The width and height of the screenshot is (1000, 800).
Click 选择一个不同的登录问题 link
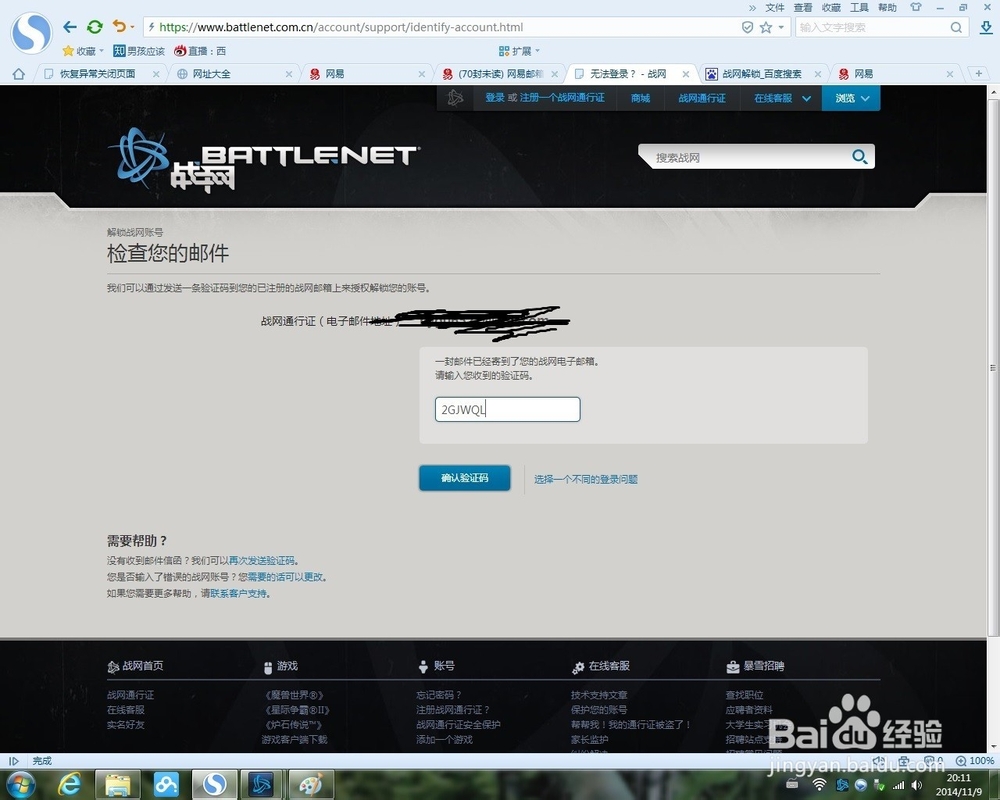(585, 479)
